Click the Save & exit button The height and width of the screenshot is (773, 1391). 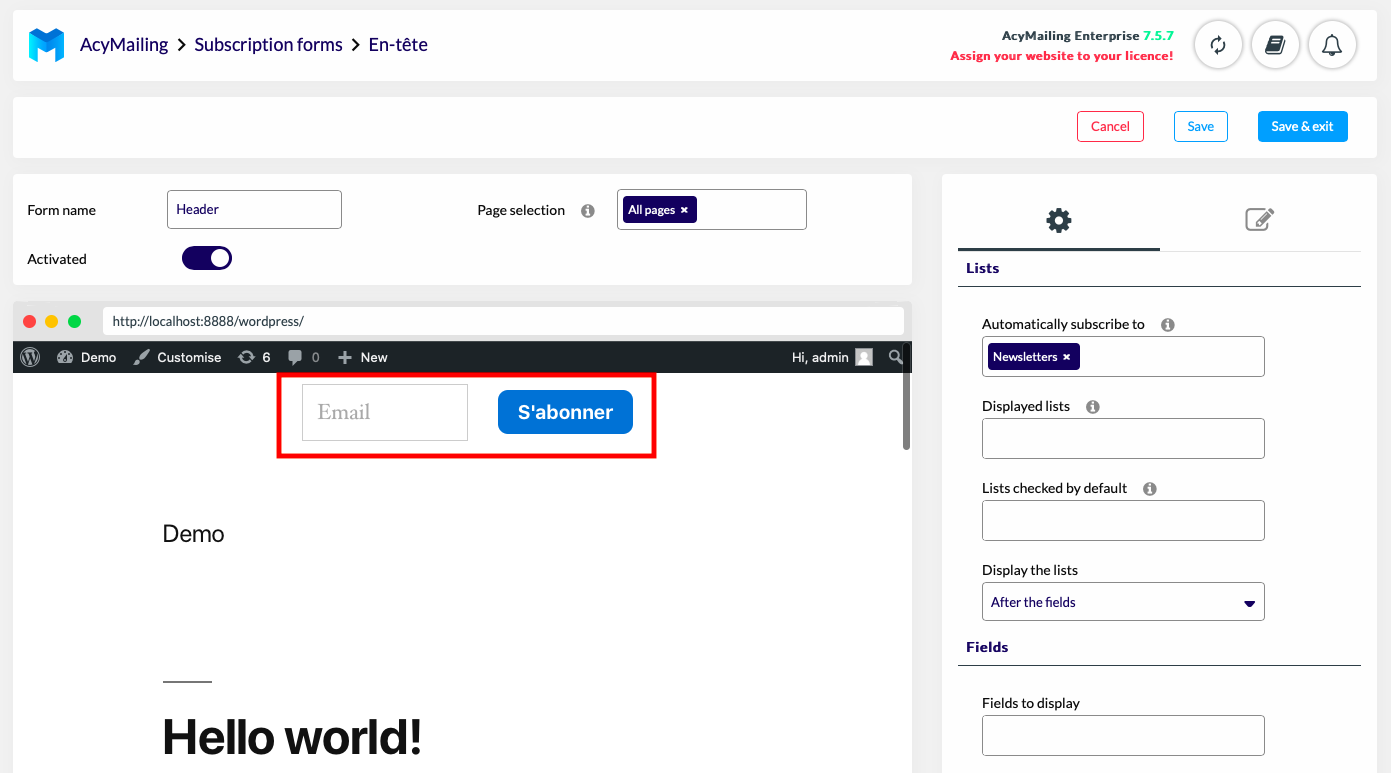pyautogui.click(x=1302, y=126)
